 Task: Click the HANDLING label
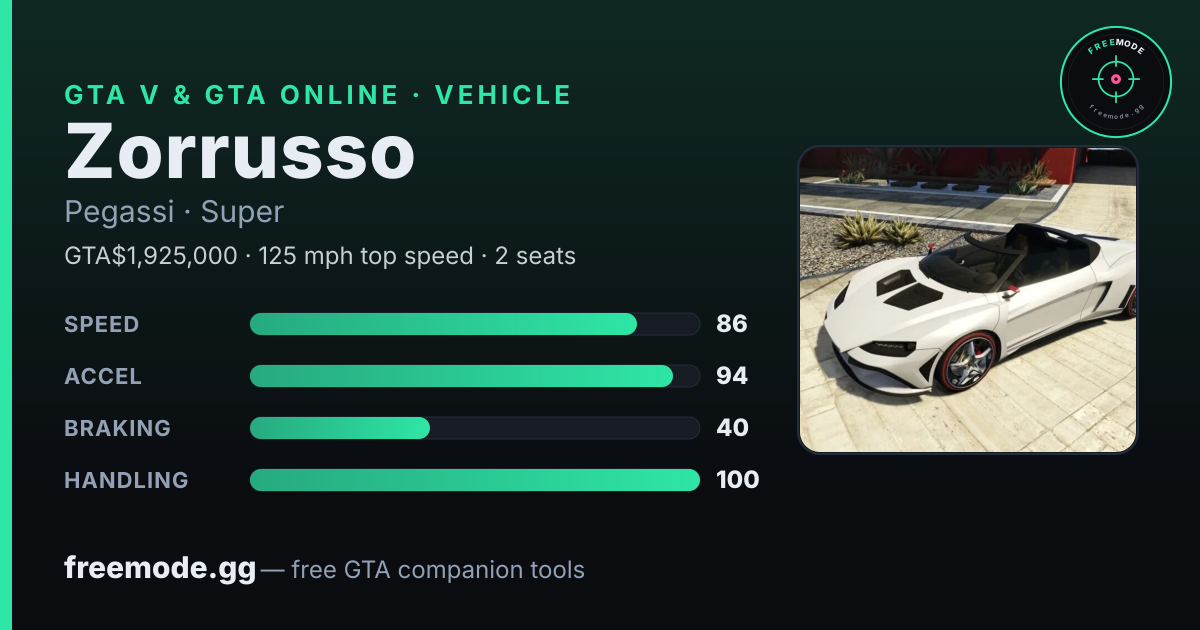click(x=127, y=480)
